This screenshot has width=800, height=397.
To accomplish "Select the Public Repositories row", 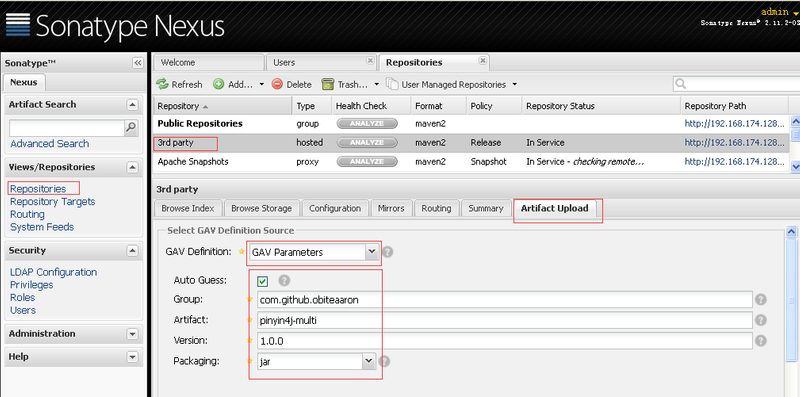I will [x=471, y=123].
